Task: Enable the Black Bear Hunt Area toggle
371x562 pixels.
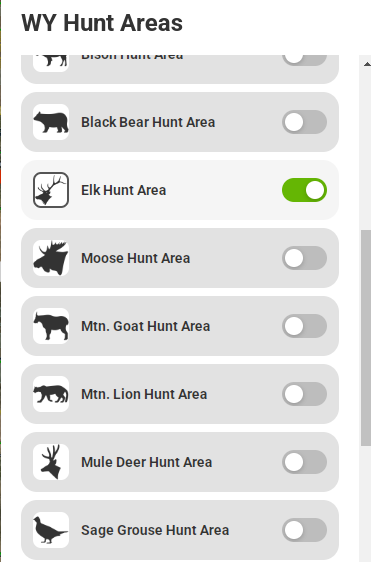Action: click(304, 122)
